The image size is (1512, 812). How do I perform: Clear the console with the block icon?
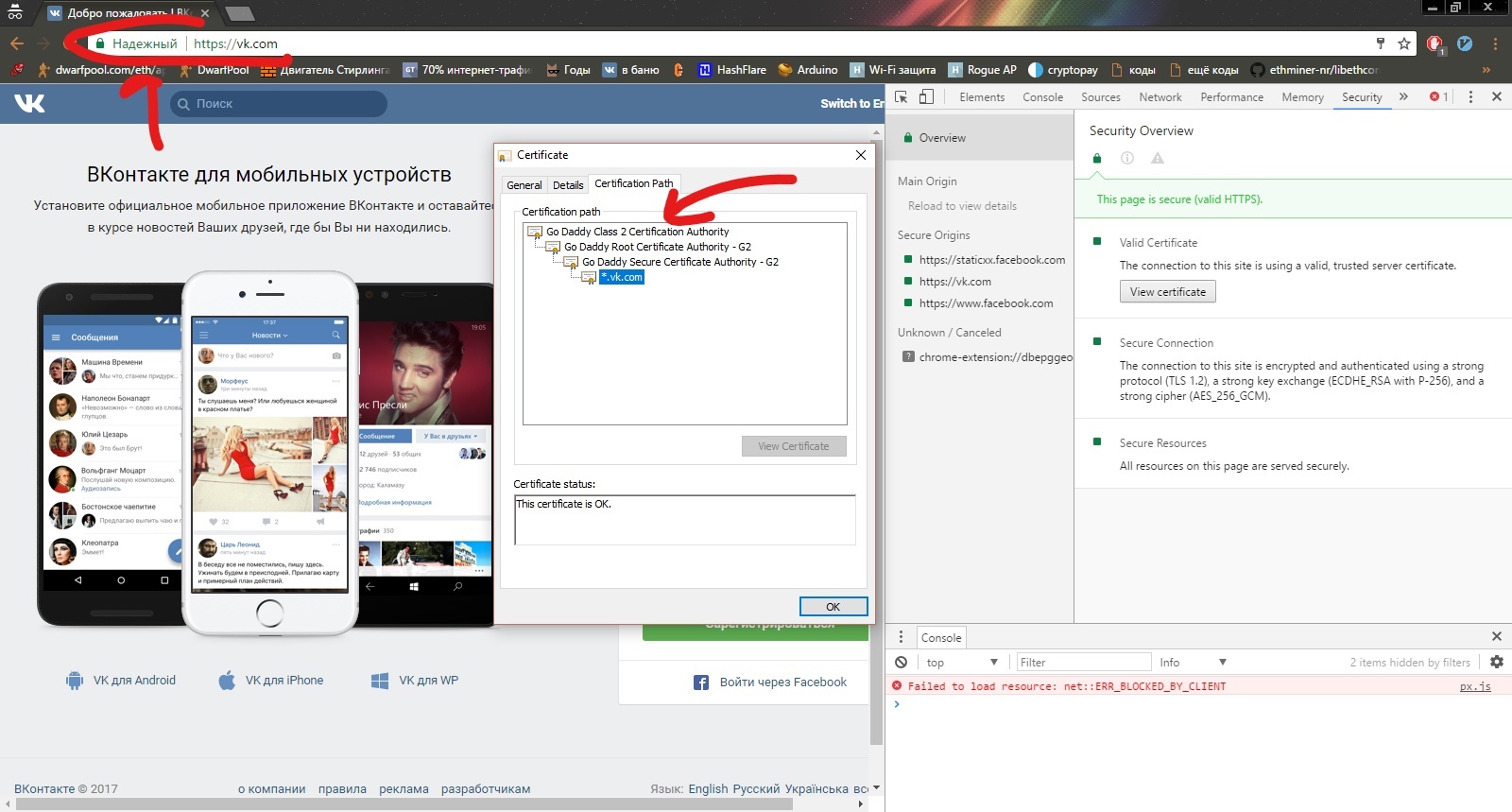pyautogui.click(x=902, y=662)
